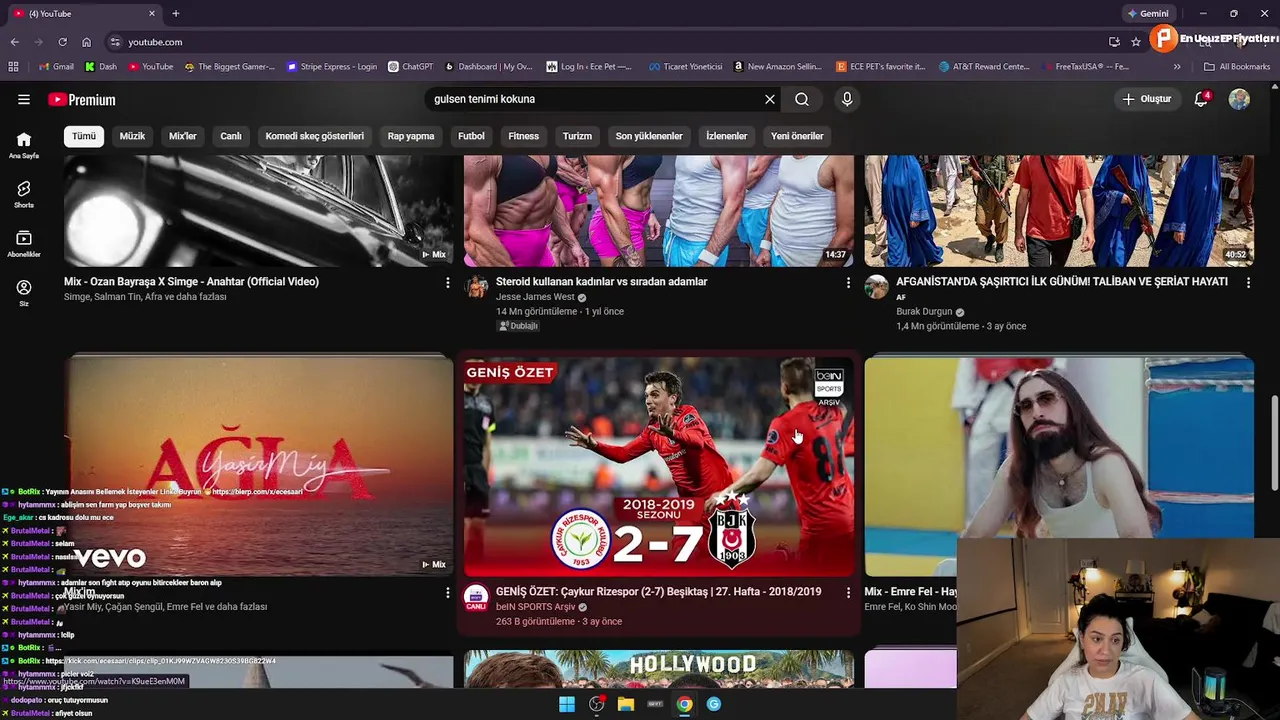The height and width of the screenshot is (720, 1280).
Task: Open the Hollywood video thumbnail
Action: click(x=659, y=669)
